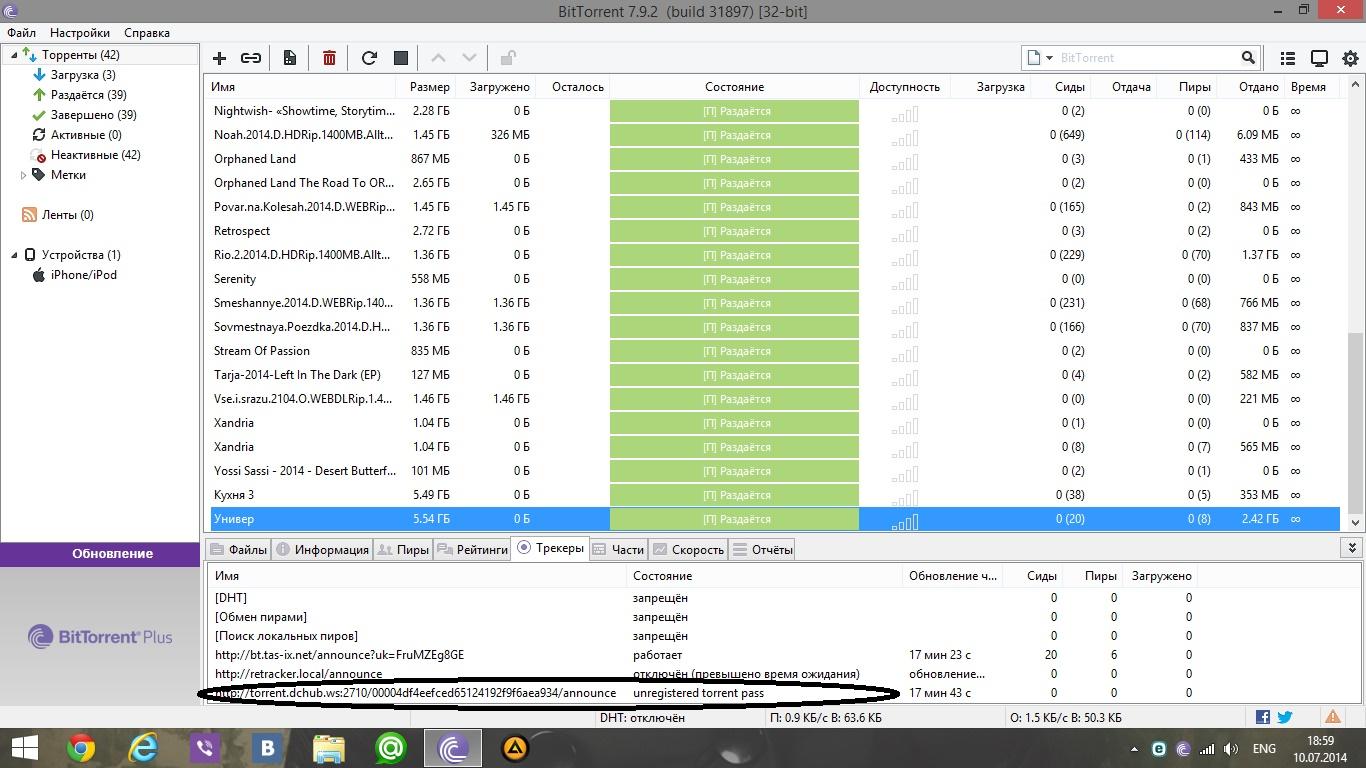
Task: Click the Start Torrent refresh icon
Action: (x=369, y=58)
